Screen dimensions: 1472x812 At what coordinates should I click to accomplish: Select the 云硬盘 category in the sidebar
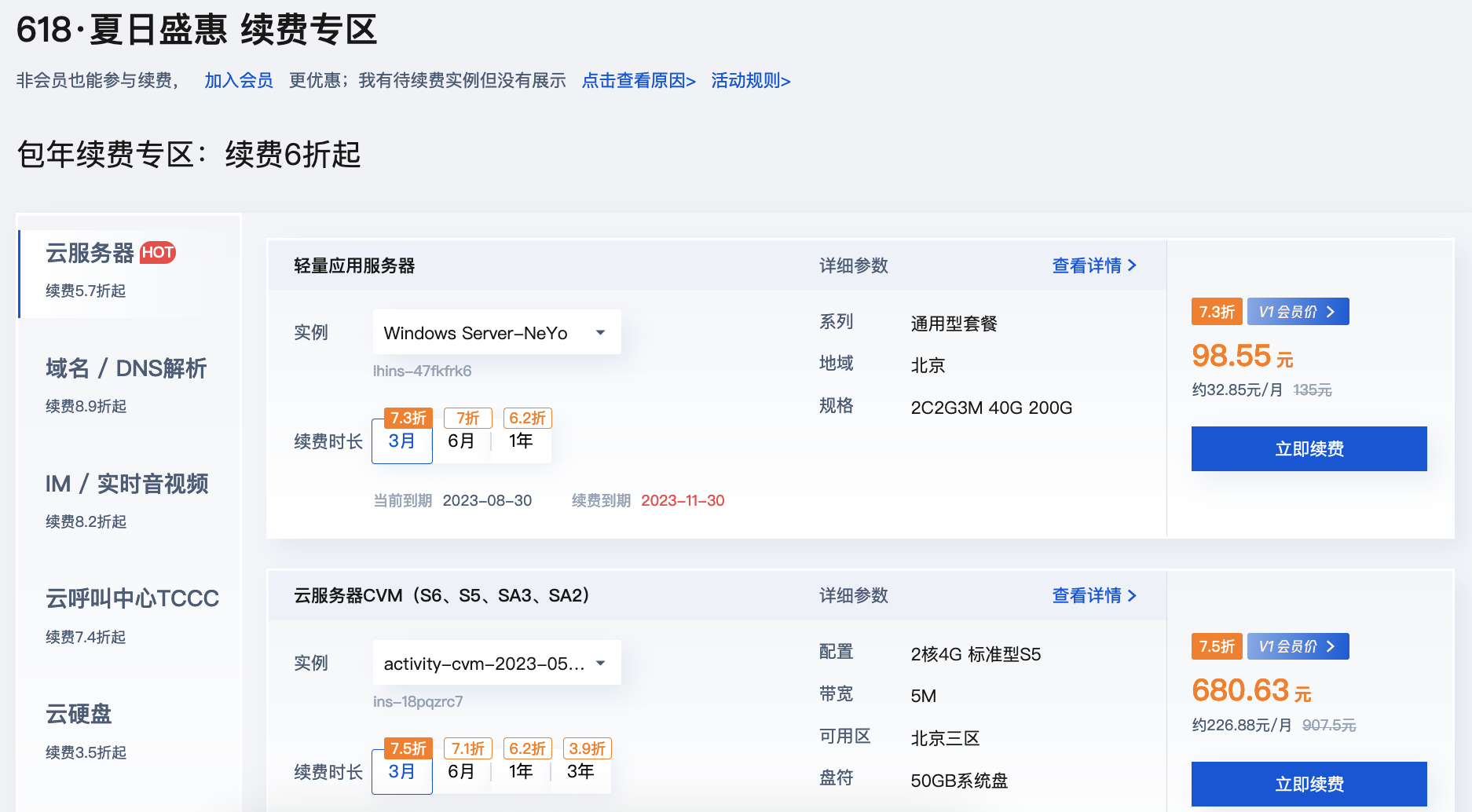[78, 714]
